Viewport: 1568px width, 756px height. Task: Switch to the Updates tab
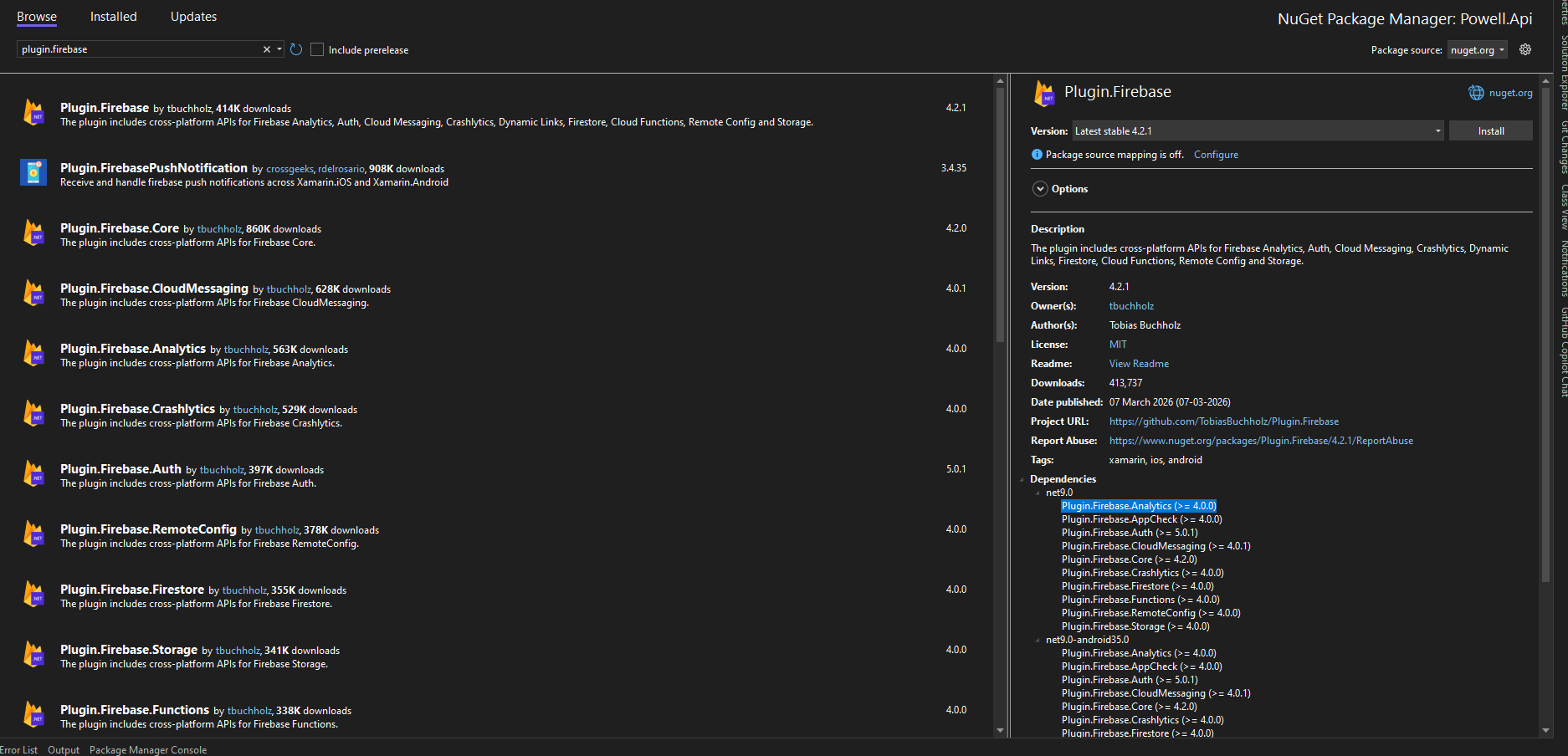pos(193,17)
